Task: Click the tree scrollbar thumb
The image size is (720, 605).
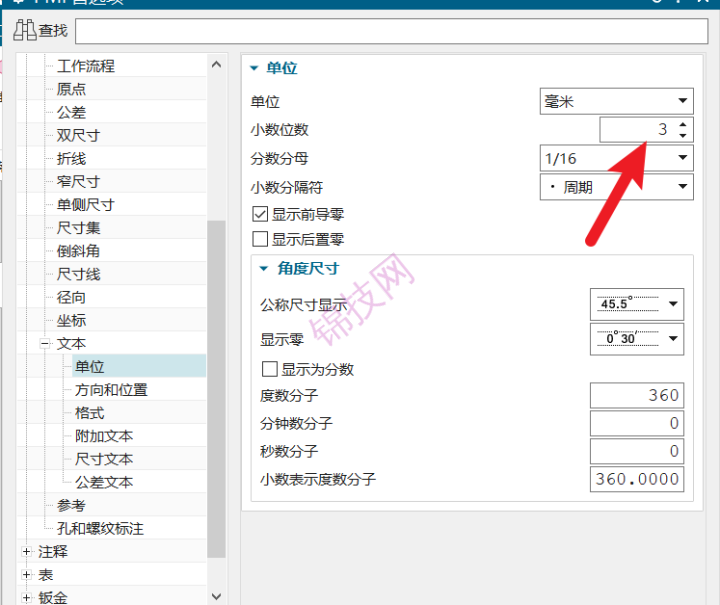Action: point(216,389)
